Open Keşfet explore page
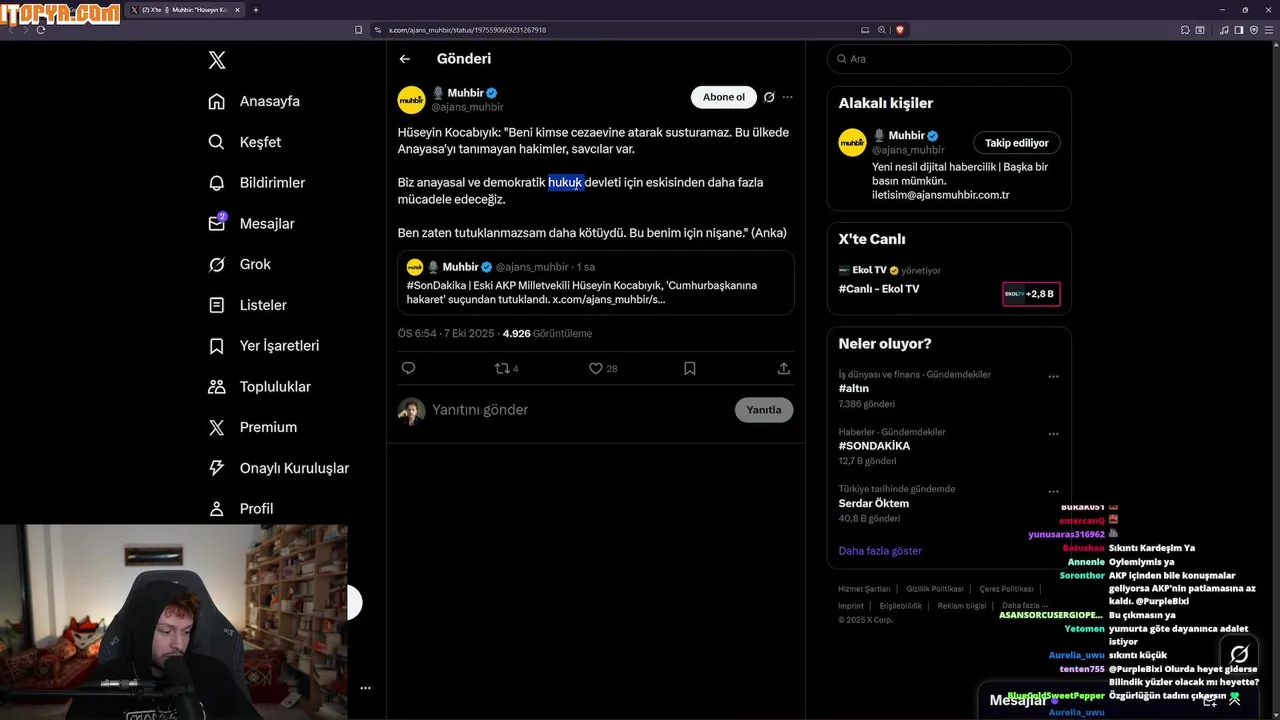 tap(245, 142)
